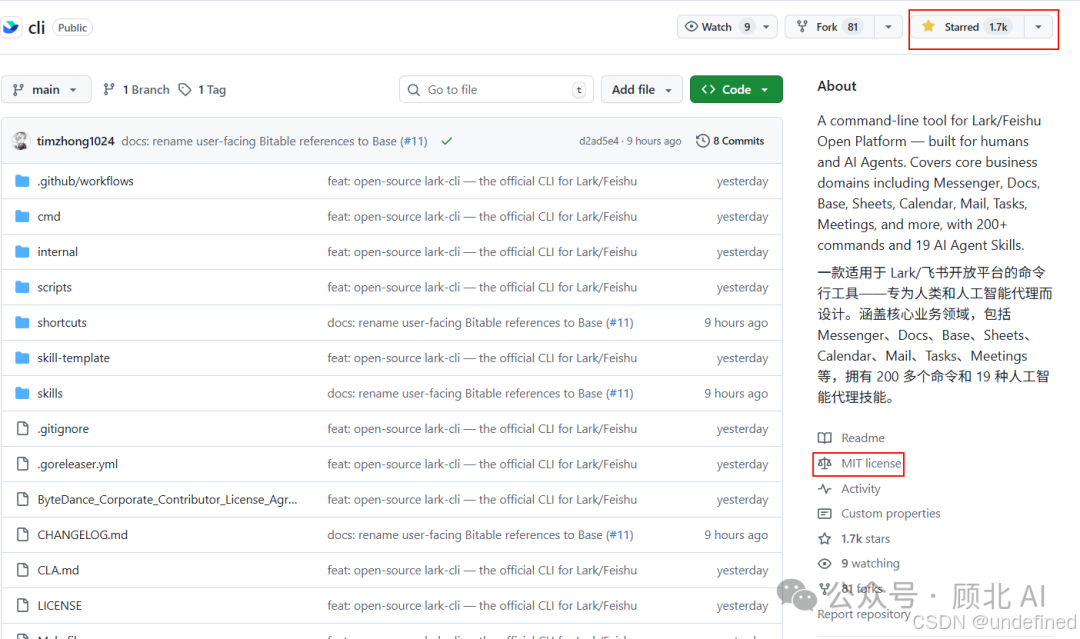Click the Fork button
Image resolution: width=1080 pixels, height=639 pixels.
pos(830,27)
